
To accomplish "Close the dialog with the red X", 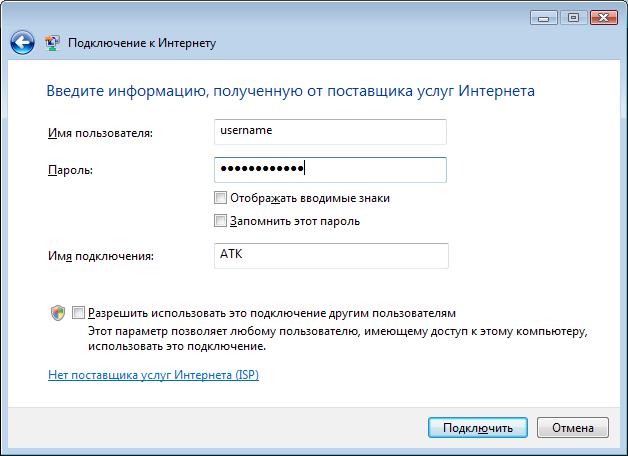I will coord(604,18).
